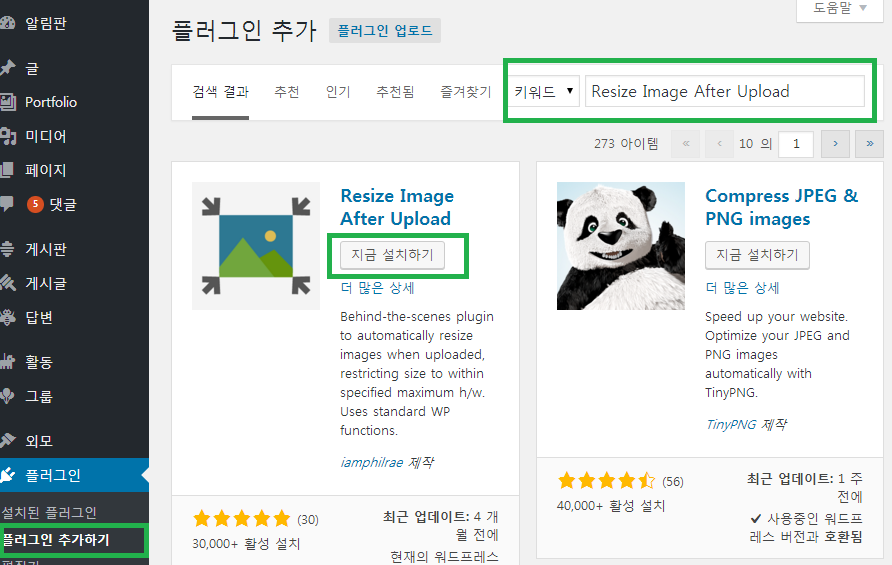Screen dimensions: 892x565
Task: Open the 키워드 search type dropdown
Action: pyautogui.click(x=544, y=91)
